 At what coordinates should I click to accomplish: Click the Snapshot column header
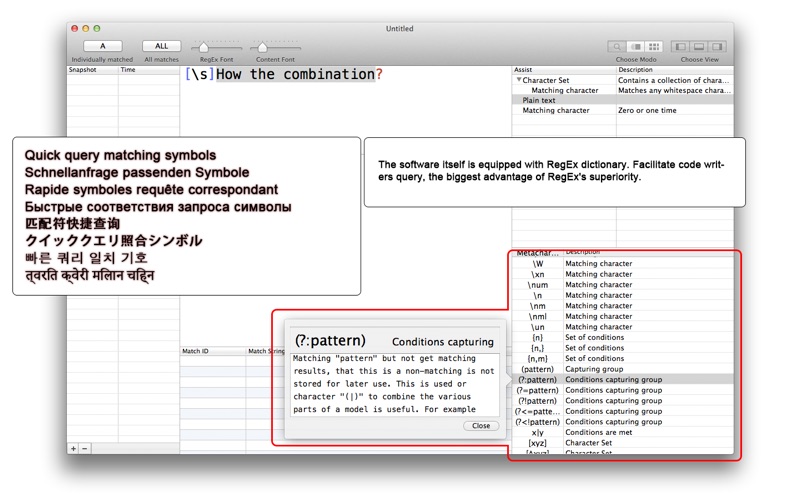[93, 70]
